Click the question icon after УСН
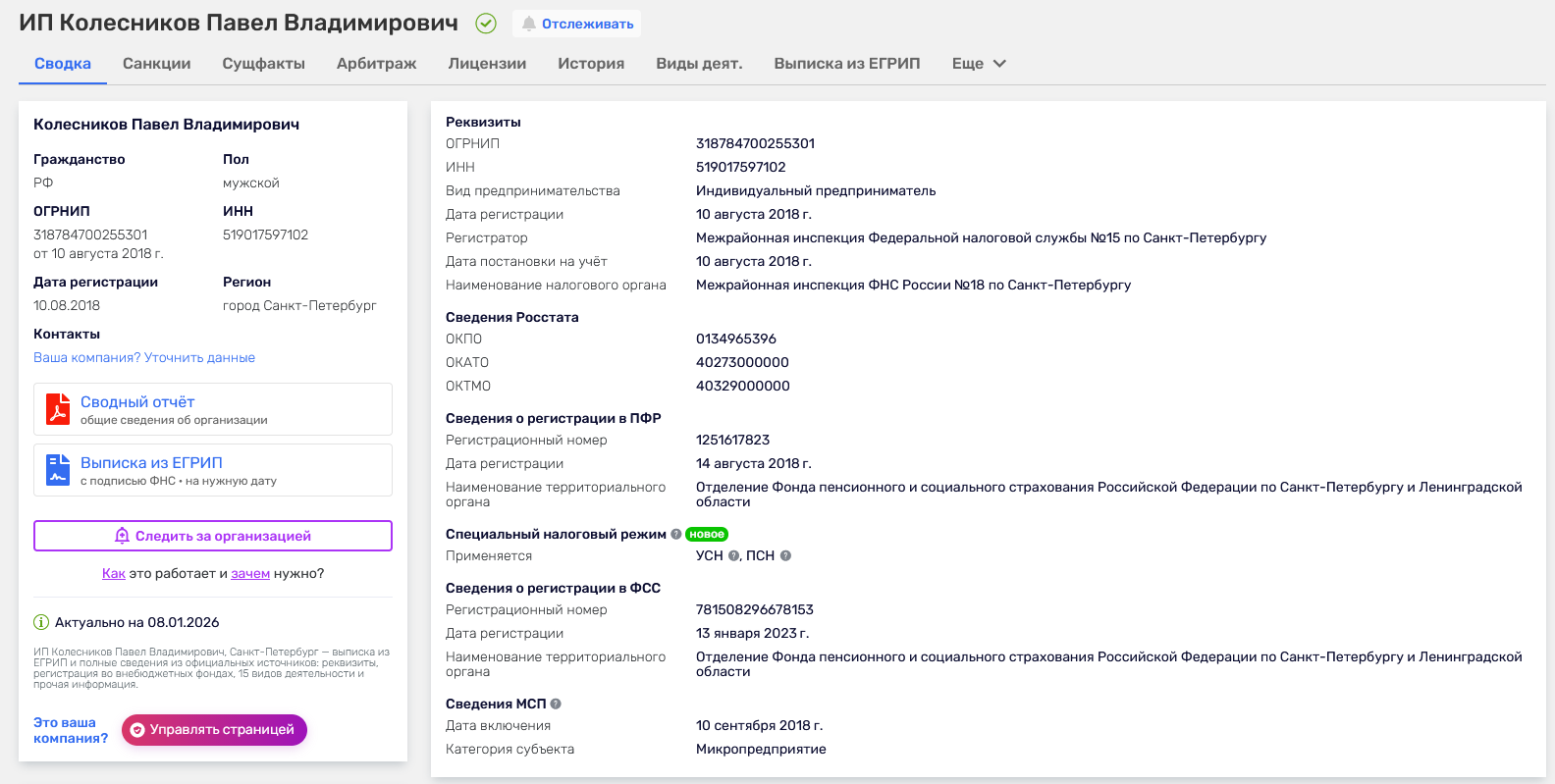The width and height of the screenshot is (1555, 784). (733, 556)
